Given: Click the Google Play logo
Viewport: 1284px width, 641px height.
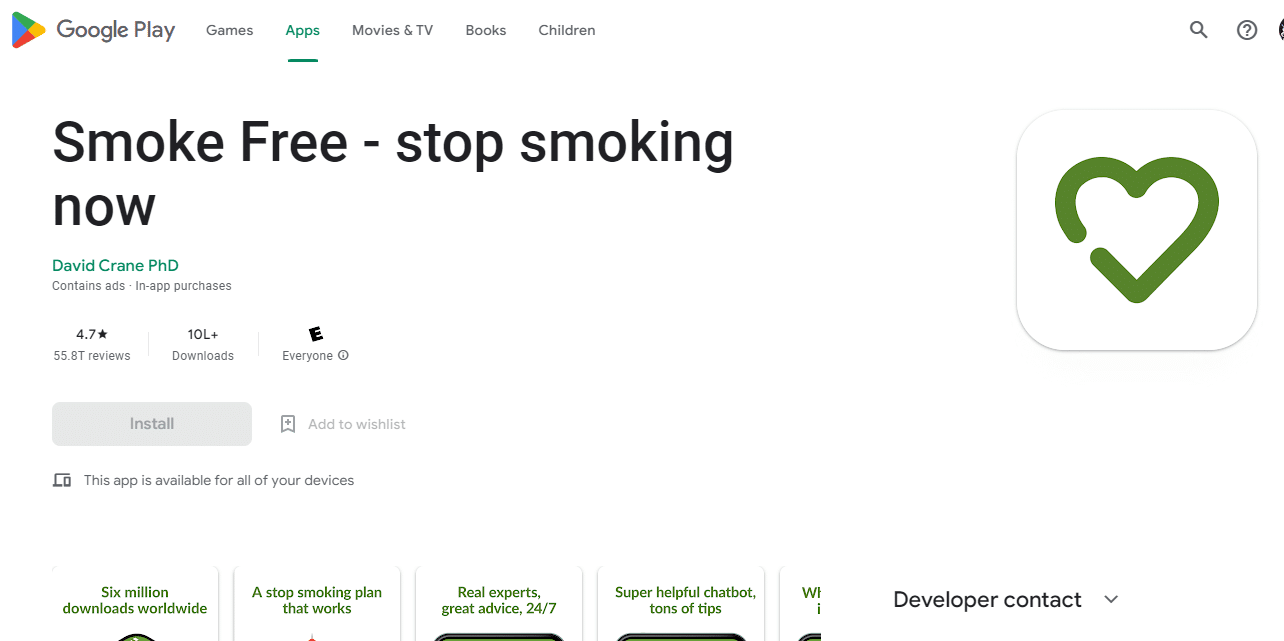Looking at the screenshot, I should [93, 30].
